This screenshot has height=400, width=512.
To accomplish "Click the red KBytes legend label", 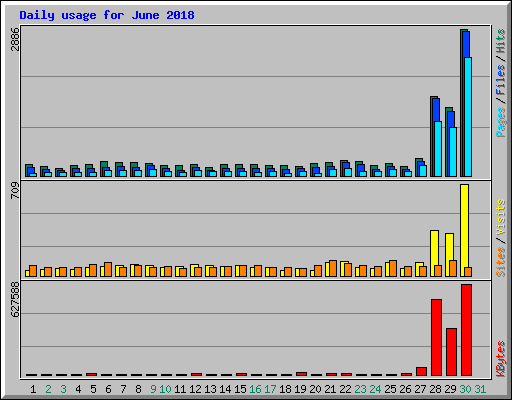I will click(500, 358).
